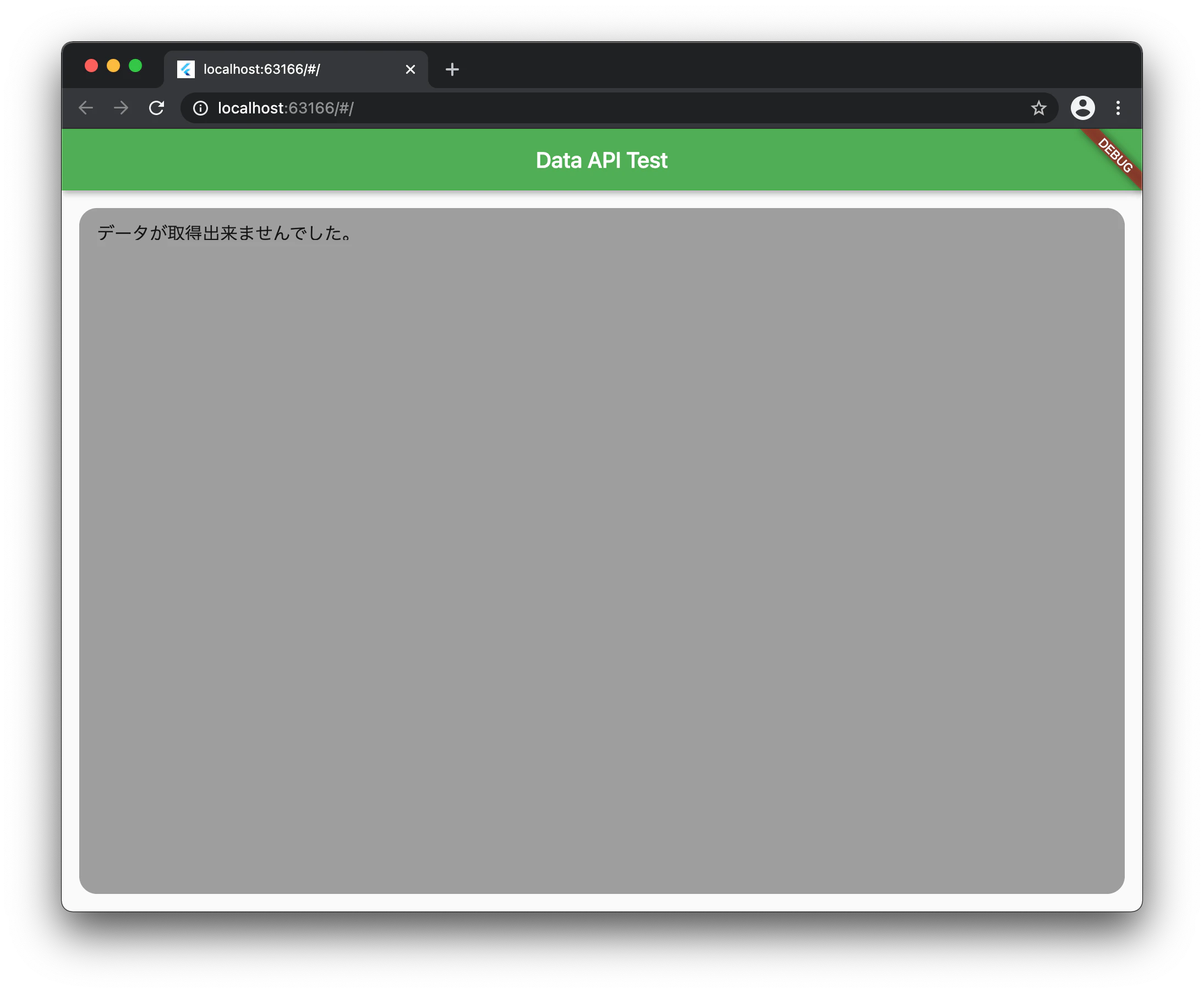Go back with the browser back arrow
This screenshot has width=1204, height=993.
click(86, 107)
